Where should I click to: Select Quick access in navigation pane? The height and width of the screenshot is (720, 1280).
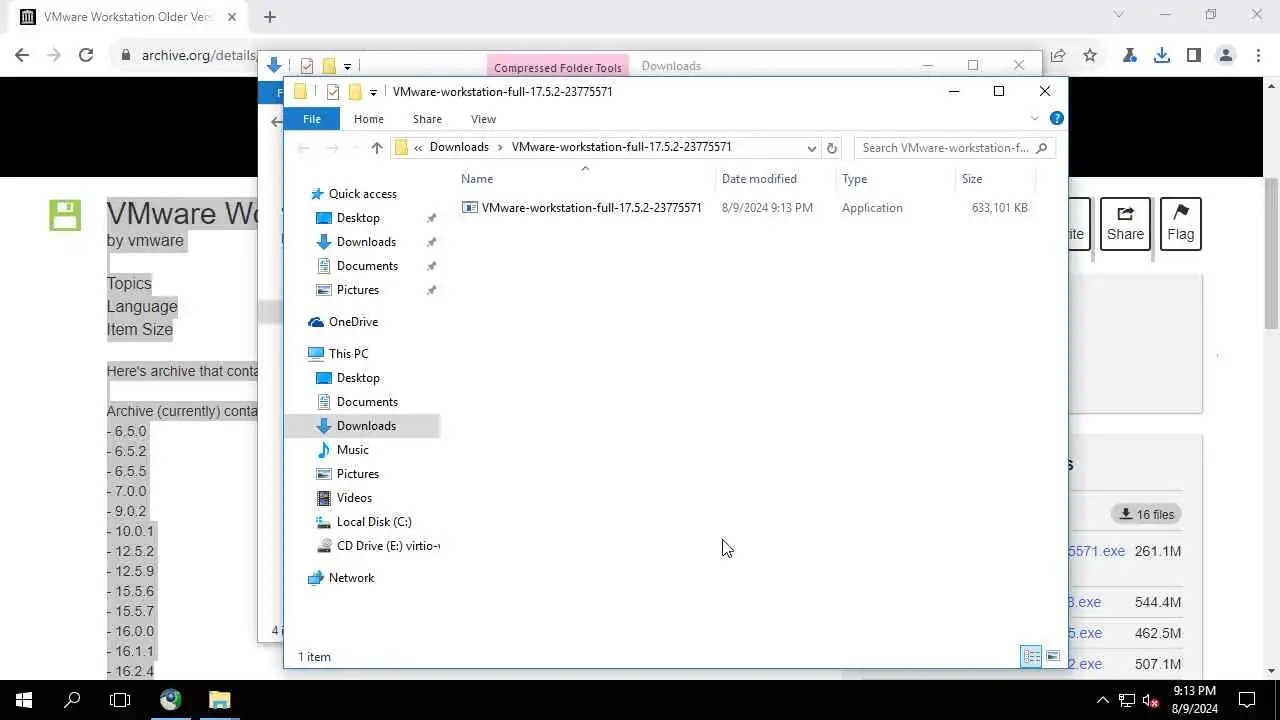click(x=362, y=194)
